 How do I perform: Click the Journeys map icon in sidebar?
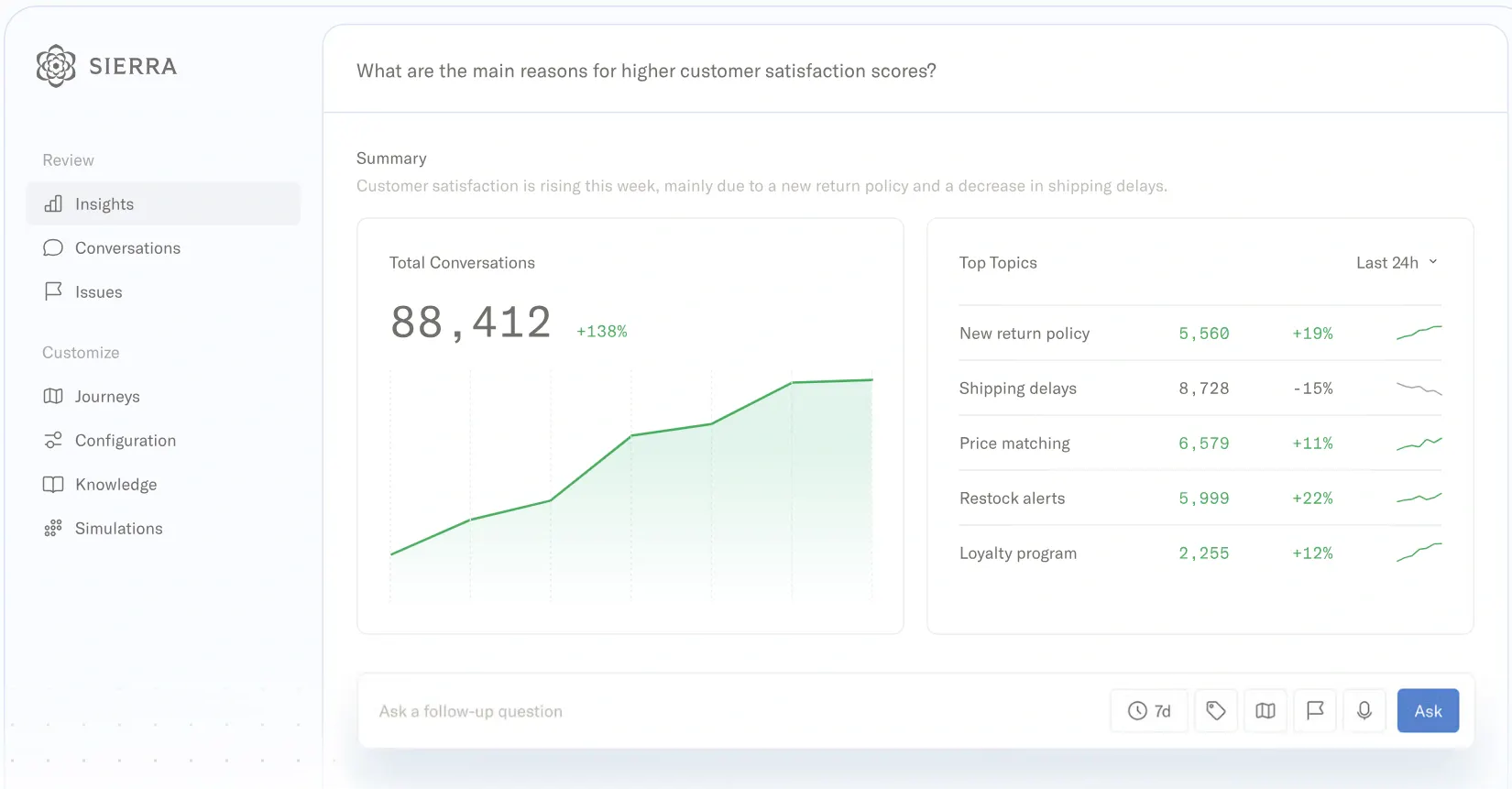pyautogui.click(x=53, y=396)
